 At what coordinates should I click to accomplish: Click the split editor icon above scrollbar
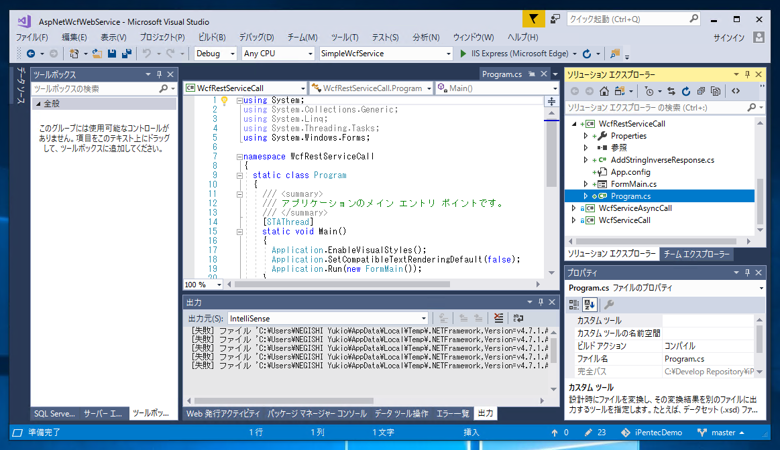[x=552, y=101]
